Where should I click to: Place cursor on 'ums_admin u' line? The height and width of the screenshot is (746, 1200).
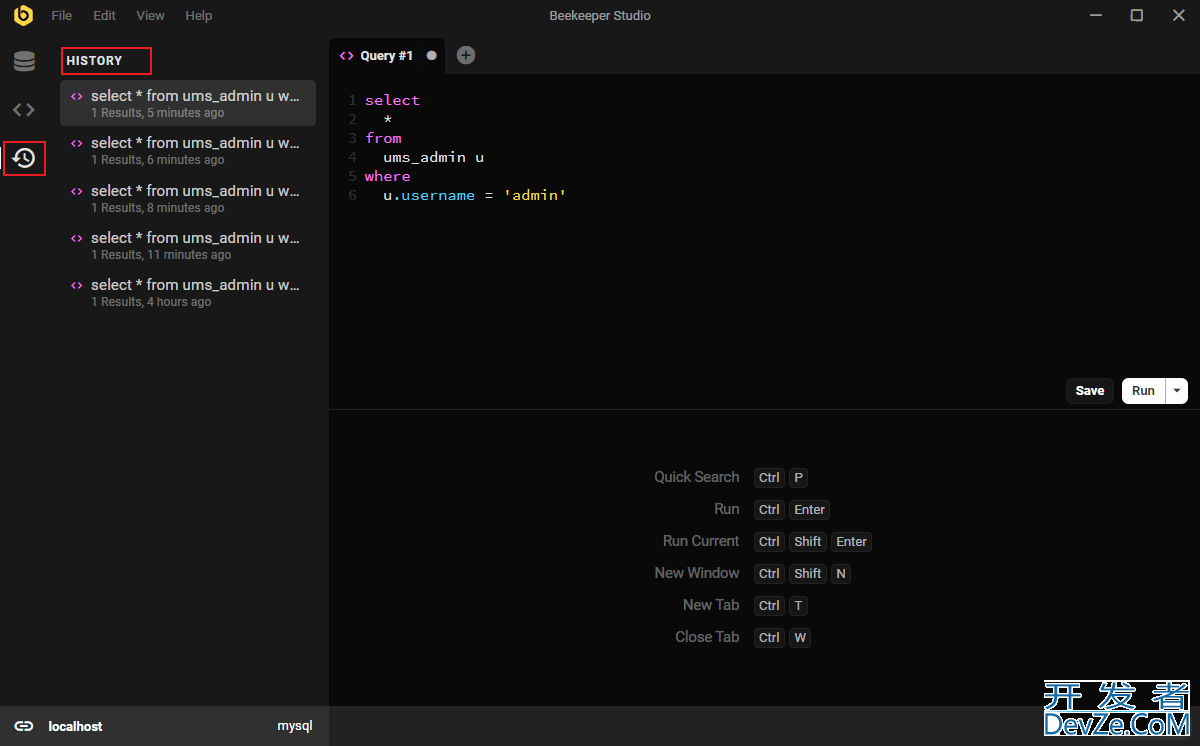pyautogui.click(x=434, y=157)
